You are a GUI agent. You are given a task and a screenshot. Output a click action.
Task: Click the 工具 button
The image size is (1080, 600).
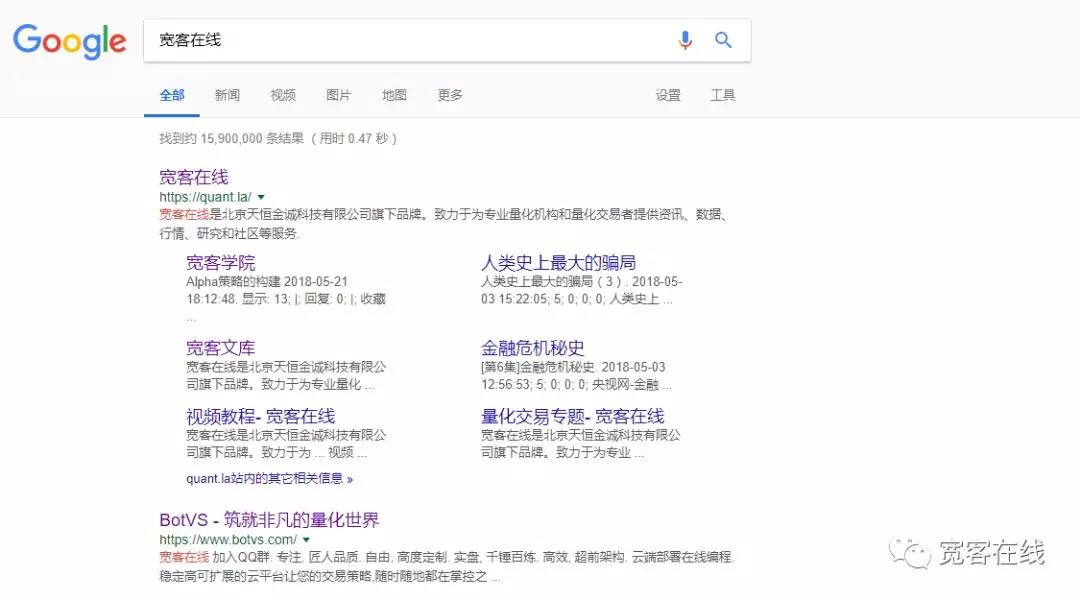pyautogui.click(x=723, y=95)
